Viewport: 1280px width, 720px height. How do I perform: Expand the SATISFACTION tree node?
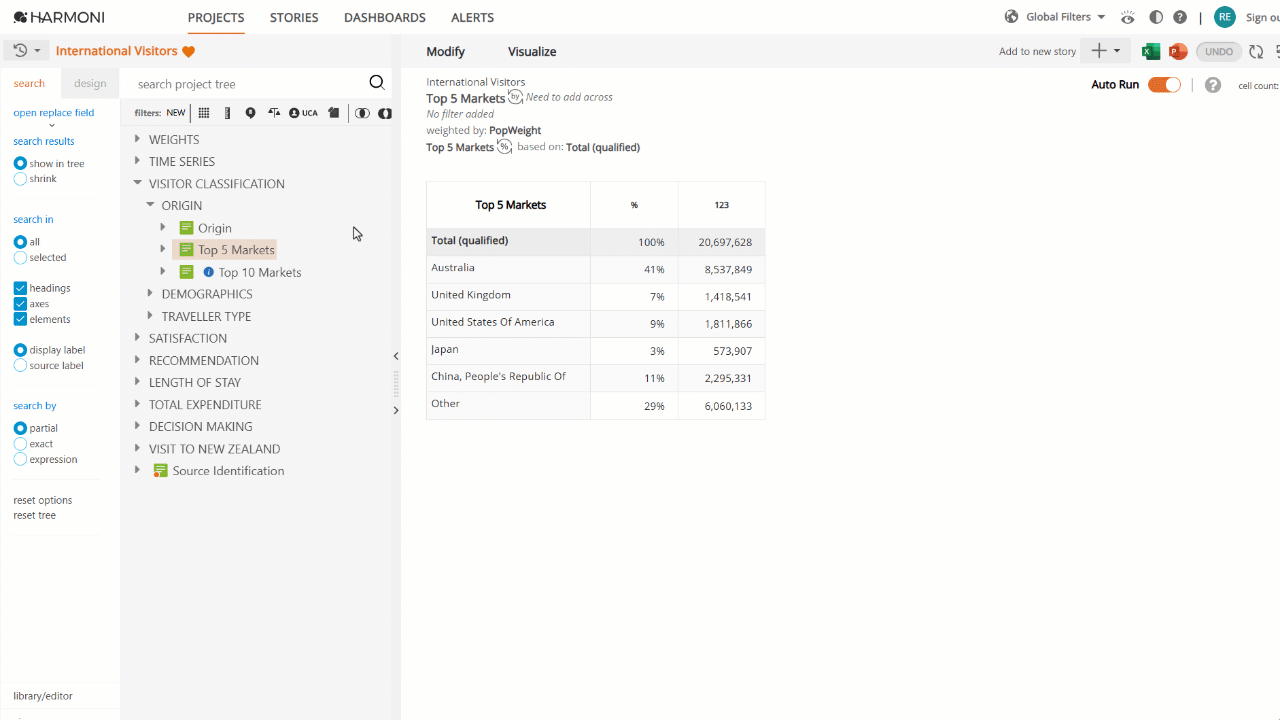138,338
